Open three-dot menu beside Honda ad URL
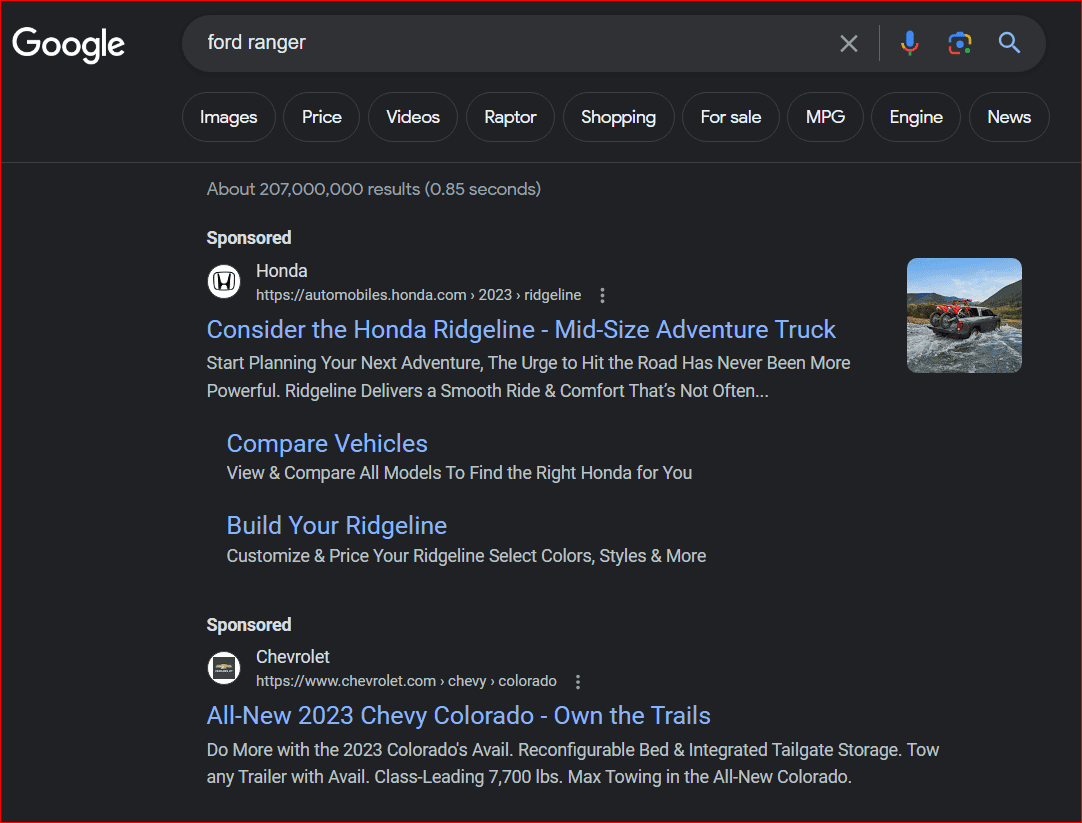The height and width of the screenshot is (823, 1082). coord(602,295)
